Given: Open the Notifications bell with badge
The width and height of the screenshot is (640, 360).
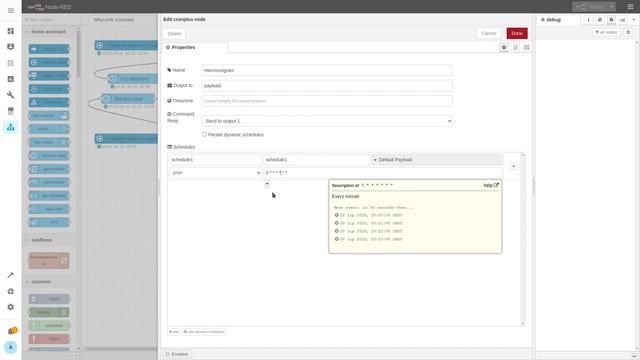Looking at the screenshot, I should point(12,331).
